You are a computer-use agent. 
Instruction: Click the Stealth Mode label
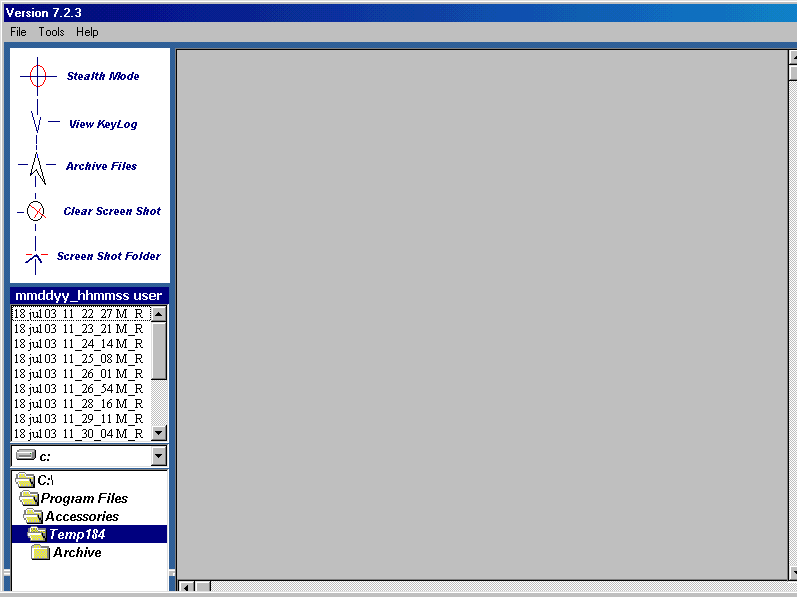pos(103,76)
